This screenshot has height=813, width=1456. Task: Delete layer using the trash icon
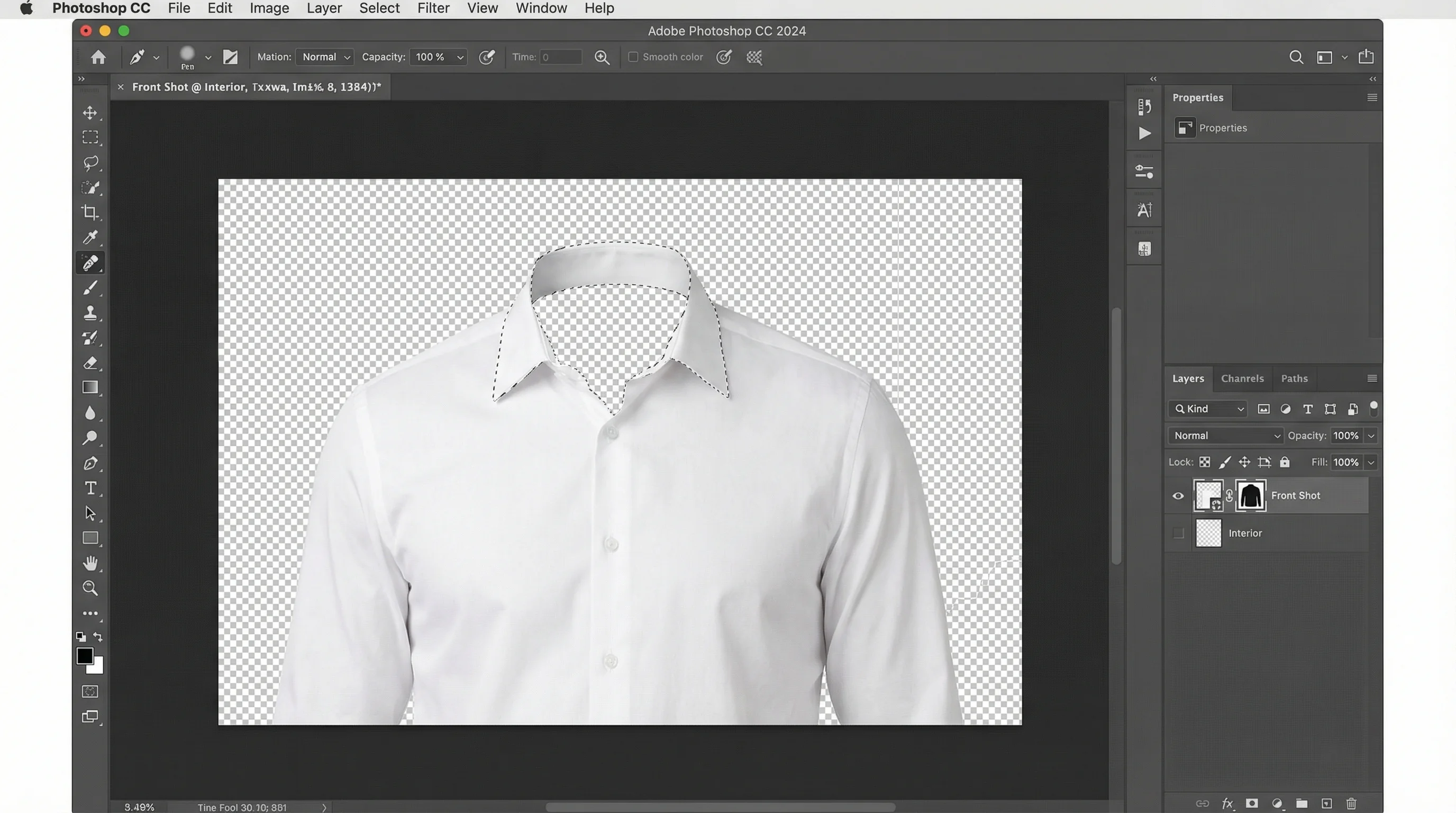tap(1351, 803)
